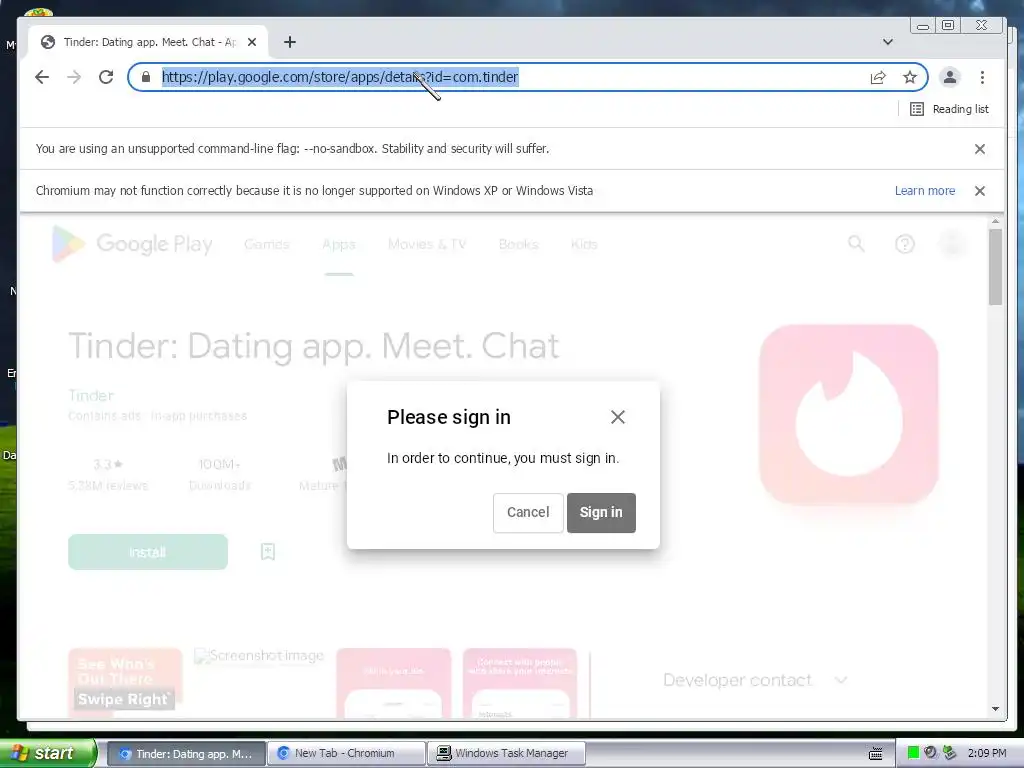Click the green CPU usage tray icon
1024x768 pixels.
913,753
